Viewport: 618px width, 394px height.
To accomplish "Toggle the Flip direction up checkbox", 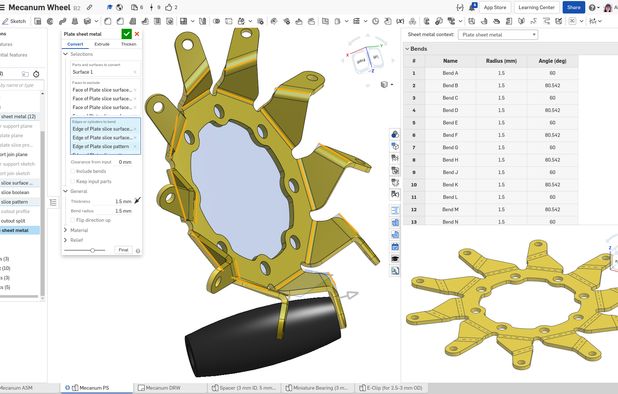I will pyautogui.click(x=73, y=220).
